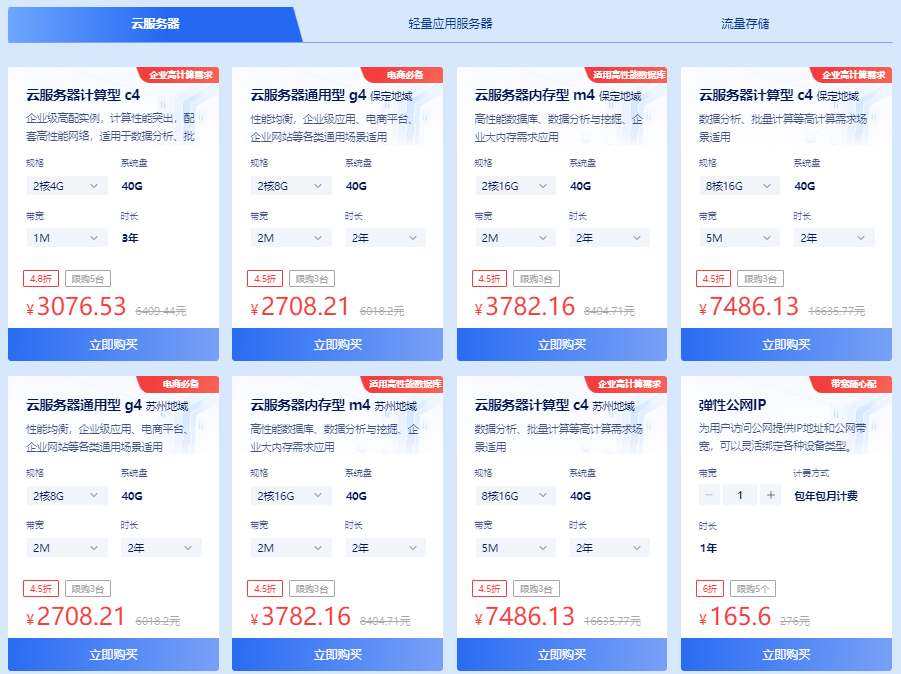901x674 pixels.
Task: Click 立即购买 on 保定地域 c4 card
Action: pos(786,345)
